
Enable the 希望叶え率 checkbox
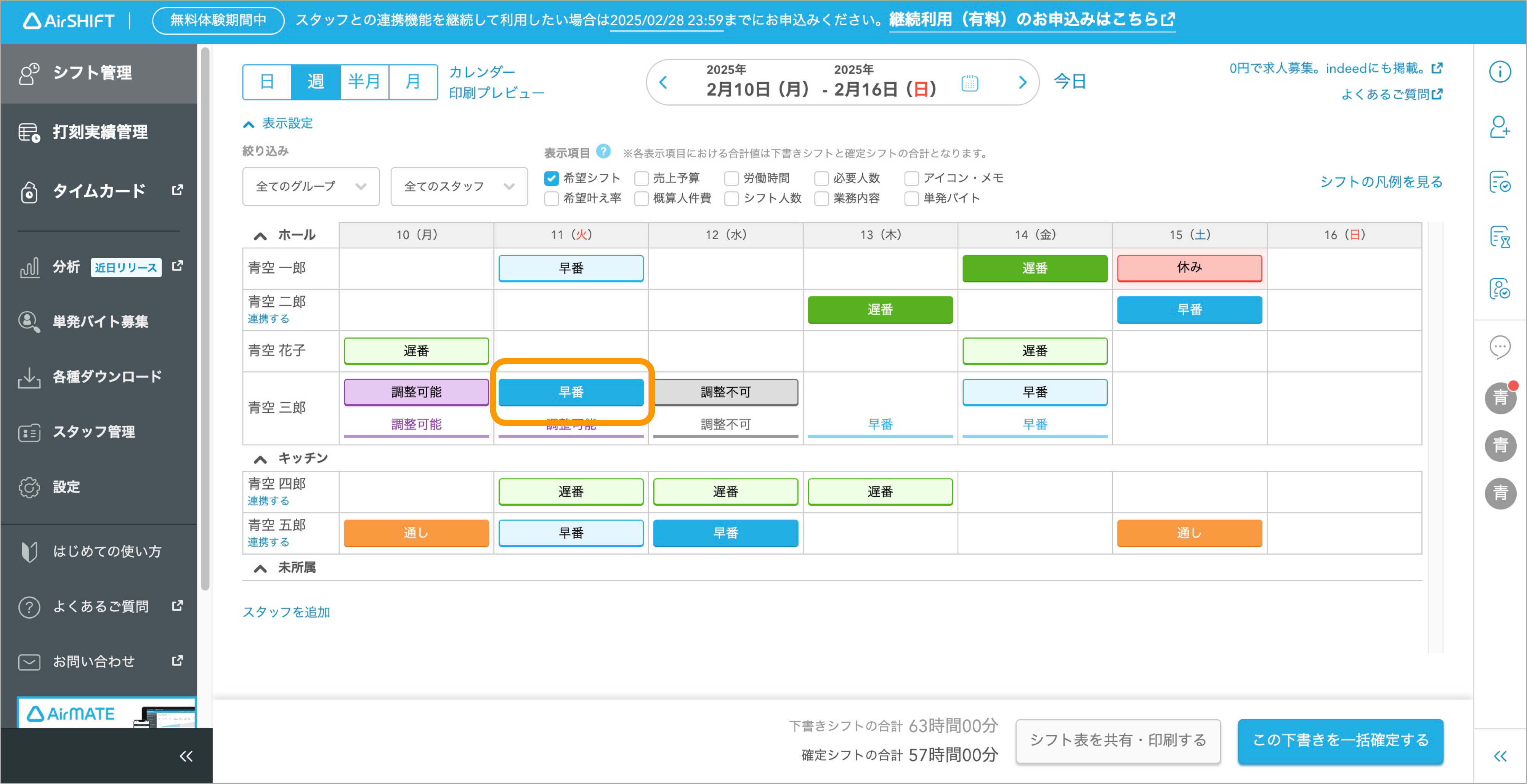coord(551,198)
